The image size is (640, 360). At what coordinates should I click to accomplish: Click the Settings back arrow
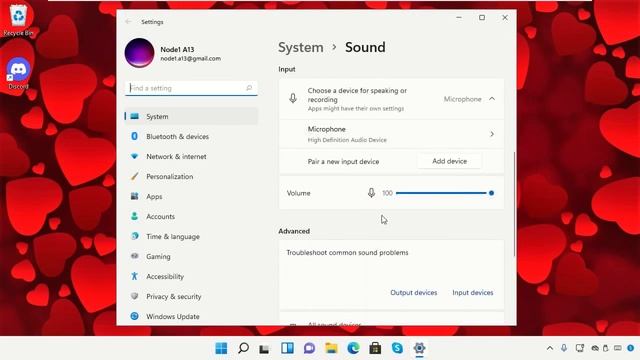pos(129,22)
